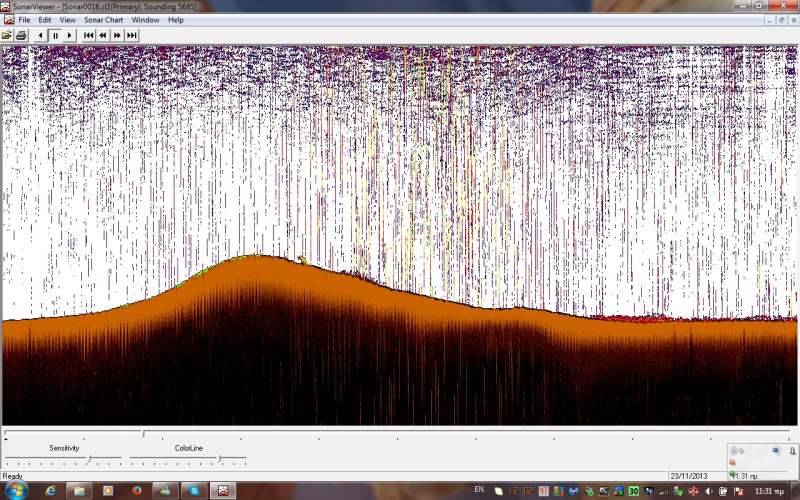The image size is (800, 500).
Task: Click the volume speaker tray icon
Action: pyautogui.click(x=708, y=491)
